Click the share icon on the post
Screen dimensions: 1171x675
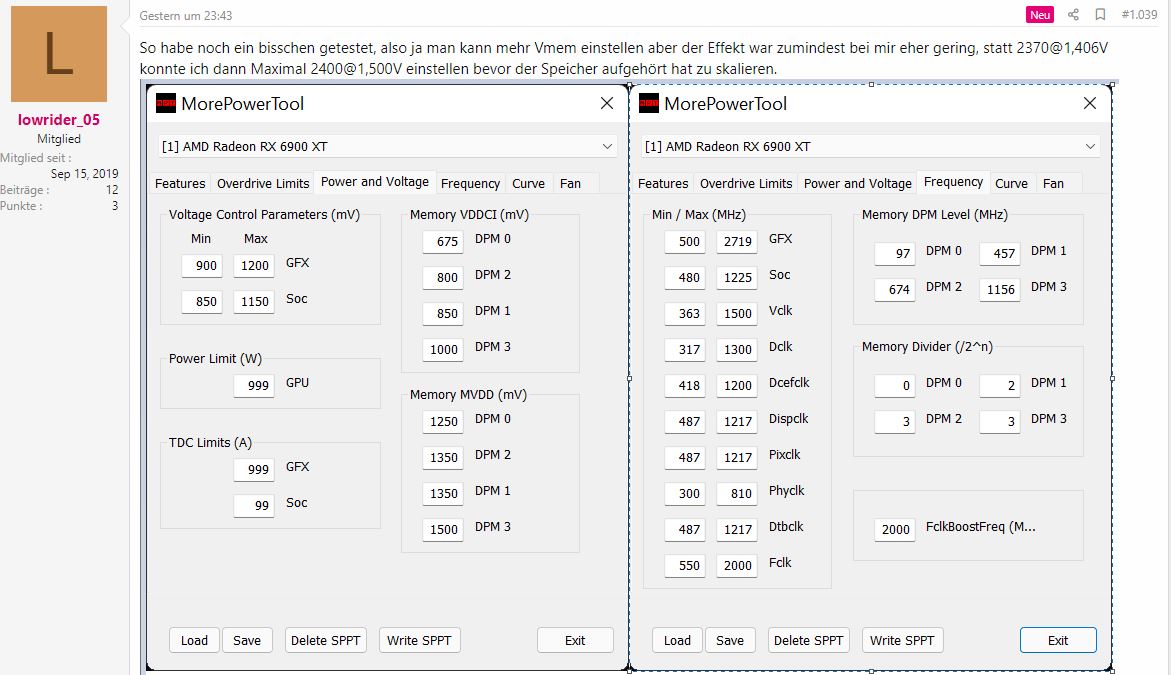click(x=1073, y=14)
